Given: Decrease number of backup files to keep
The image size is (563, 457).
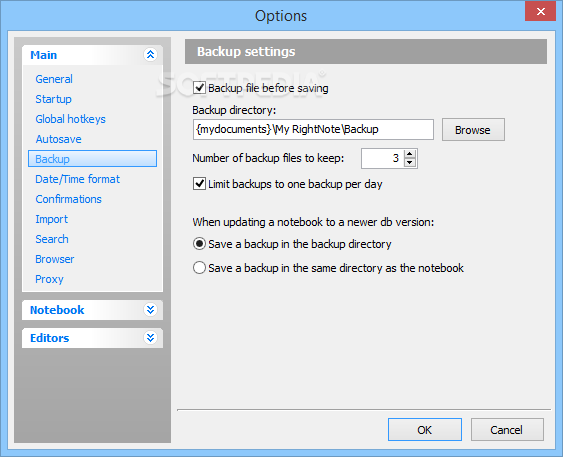Looking at the screenshot, I should click(x=410, y=163).
